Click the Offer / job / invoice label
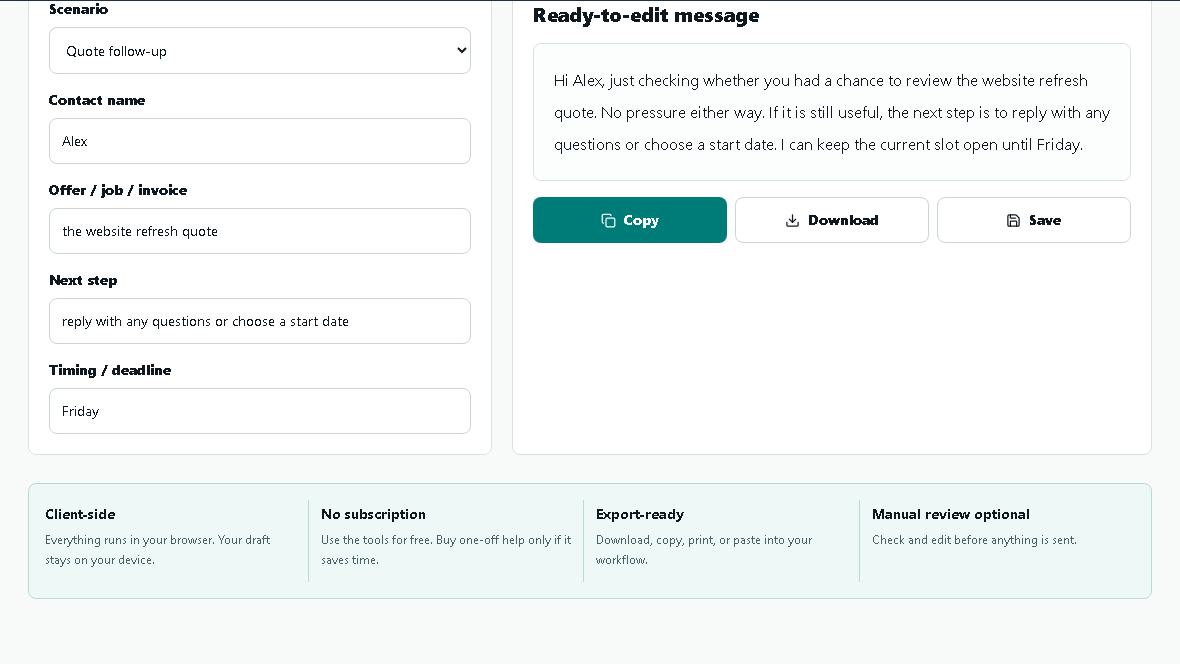Screen dimensions: 1180x664 click(118, 190)
